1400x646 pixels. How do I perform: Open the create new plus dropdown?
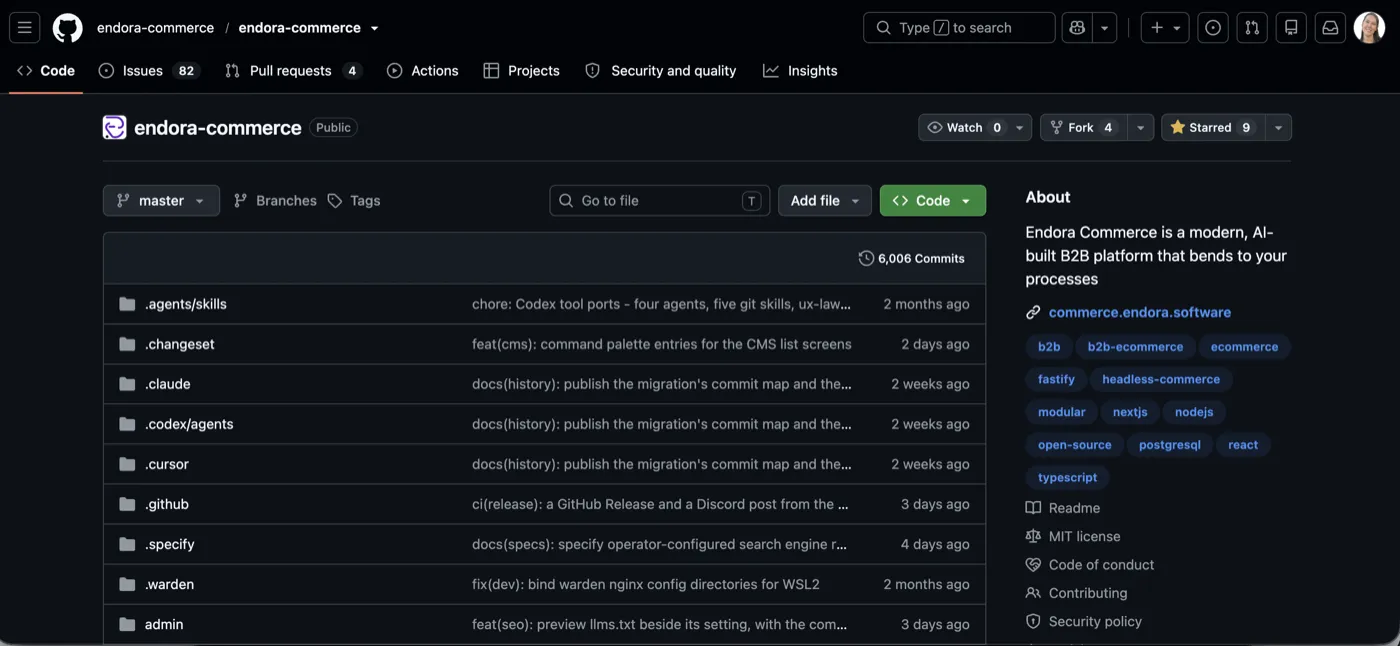[1165, 28]
